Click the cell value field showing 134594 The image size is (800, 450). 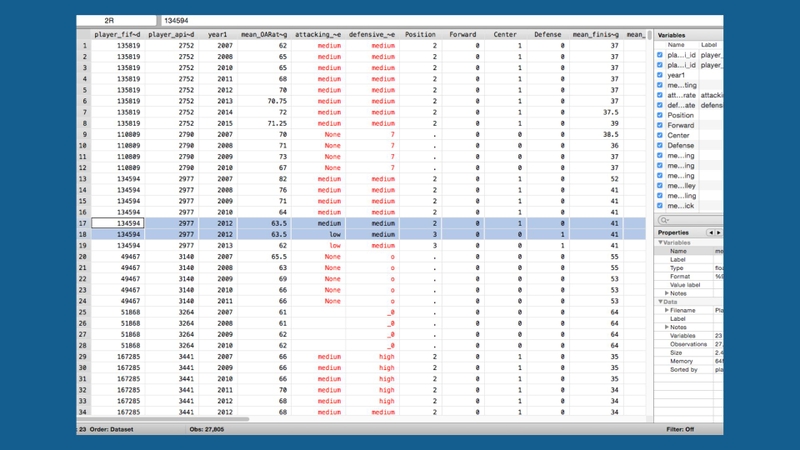pos(442,20)
